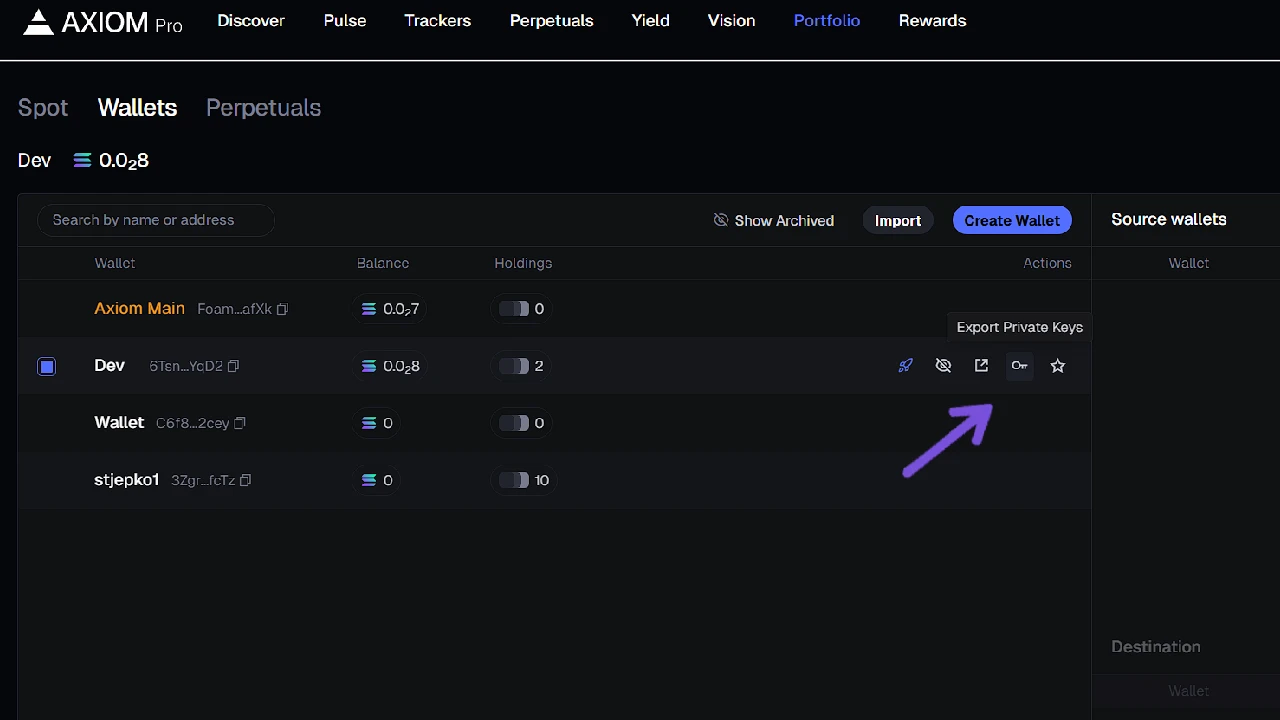Viewport: 1280px width, 720px height.
Task: Click the Solana balance icon next to Dev
Action: [82, 160]
